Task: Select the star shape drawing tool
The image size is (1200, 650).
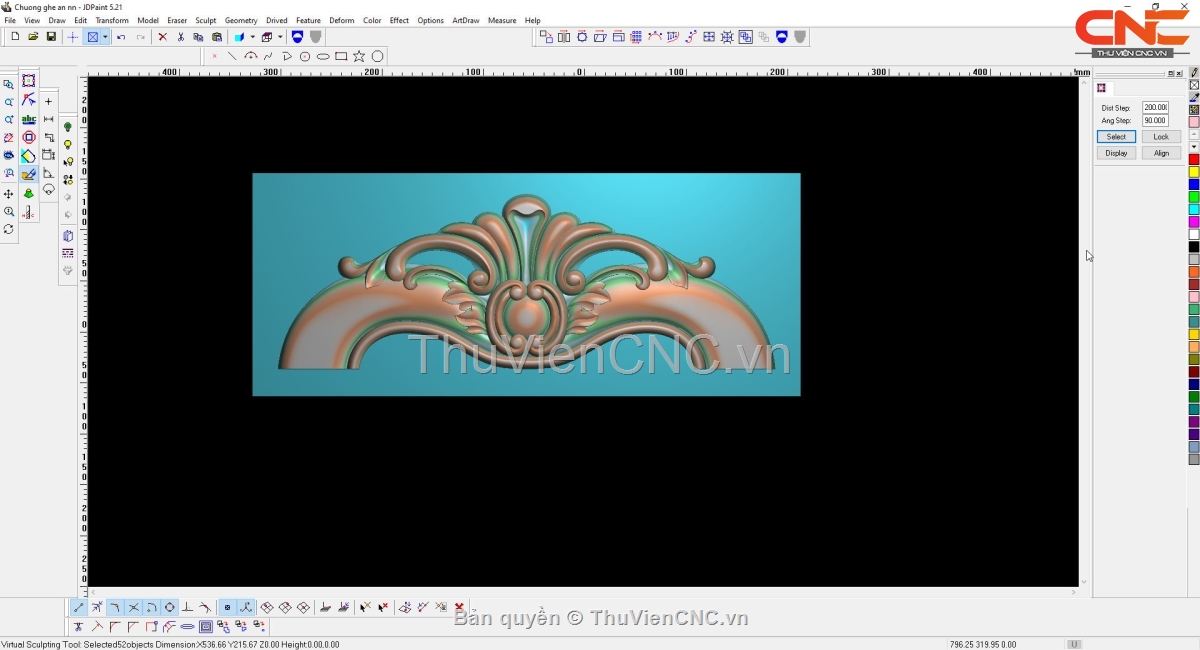Action: coord(359,56)
